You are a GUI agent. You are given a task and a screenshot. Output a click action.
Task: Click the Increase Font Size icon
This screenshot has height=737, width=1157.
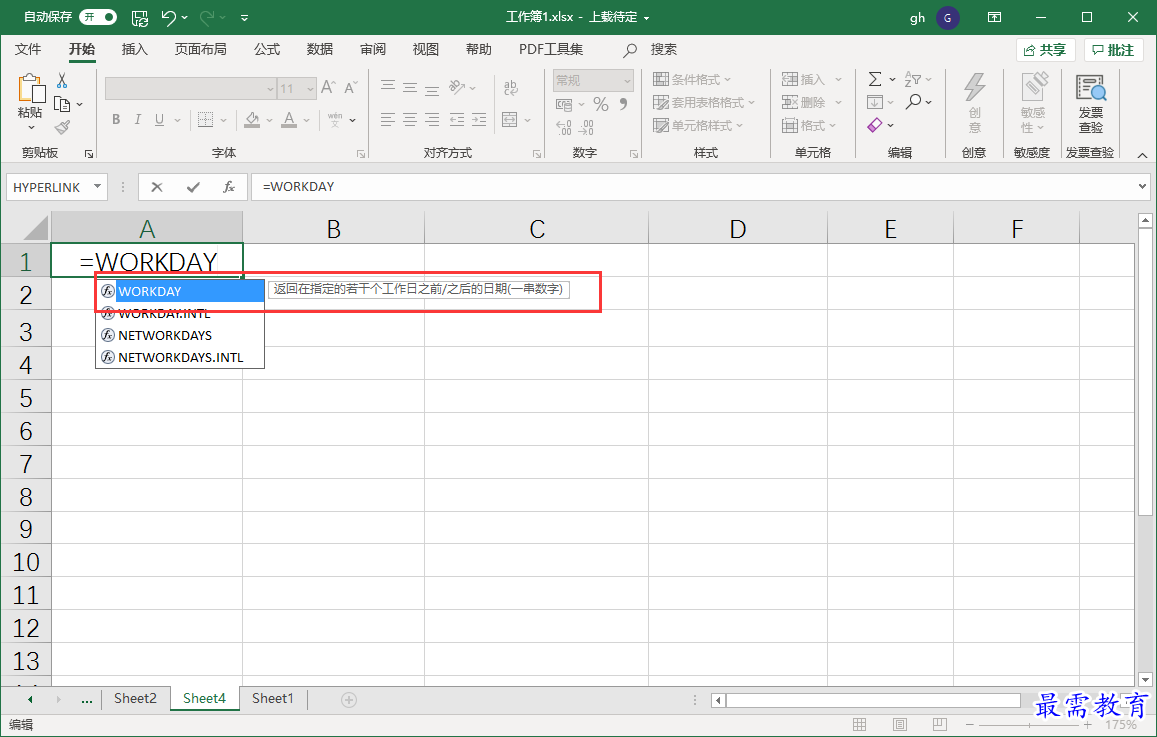[329, 87]
